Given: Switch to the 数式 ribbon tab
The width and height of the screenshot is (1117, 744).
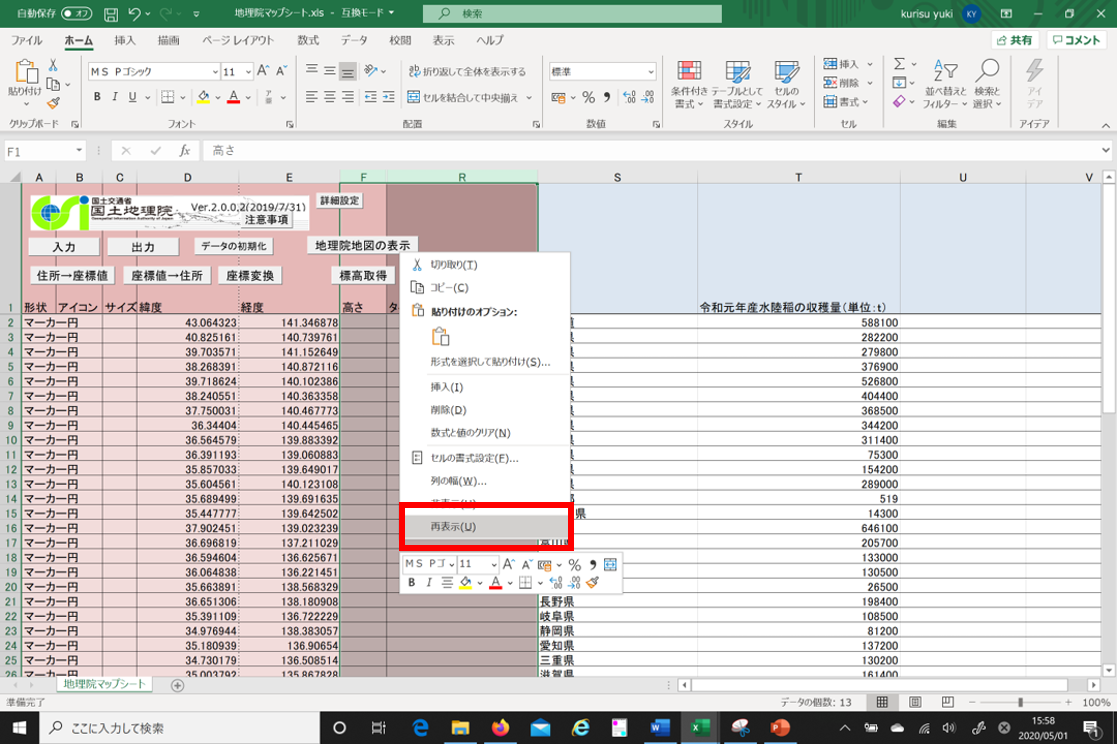Looking at the screenshot, I should (x=308, y=41).
